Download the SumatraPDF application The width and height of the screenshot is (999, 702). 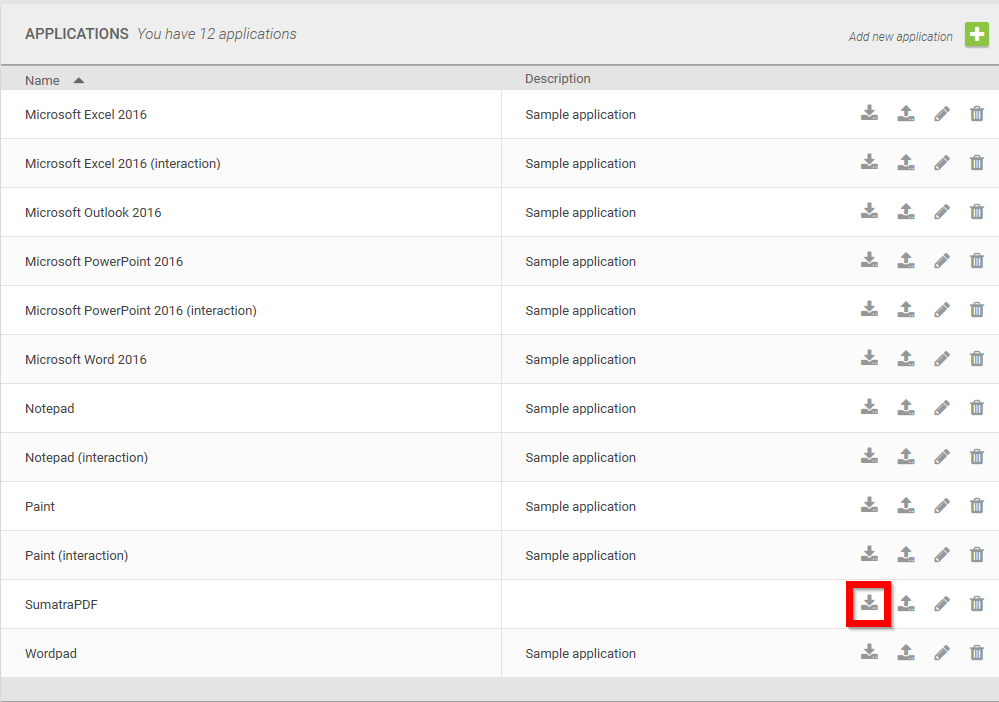pos(869,603)
